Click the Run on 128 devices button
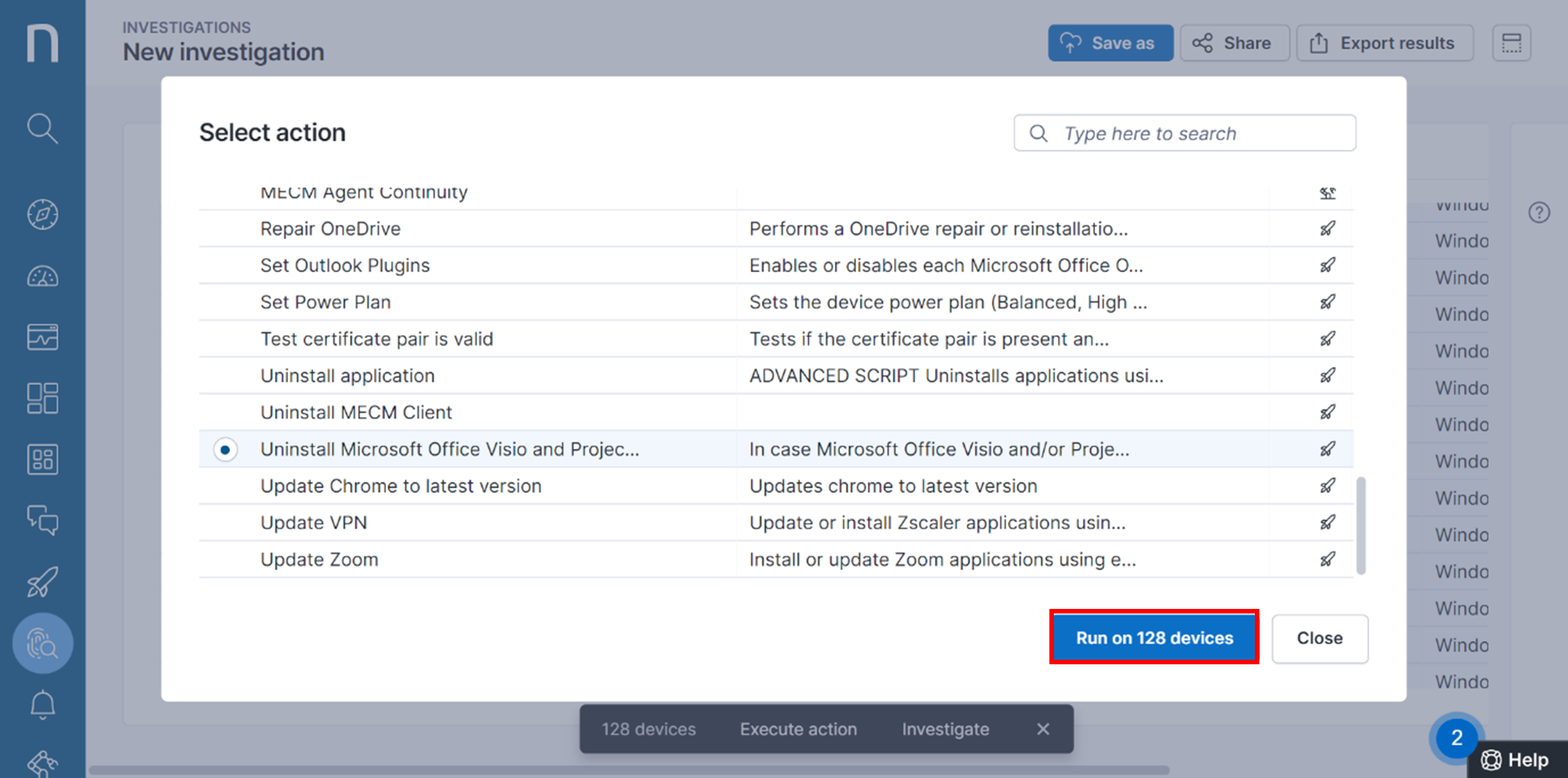The width and height of the screenshot is (1568, 778). pos(1154,638)
